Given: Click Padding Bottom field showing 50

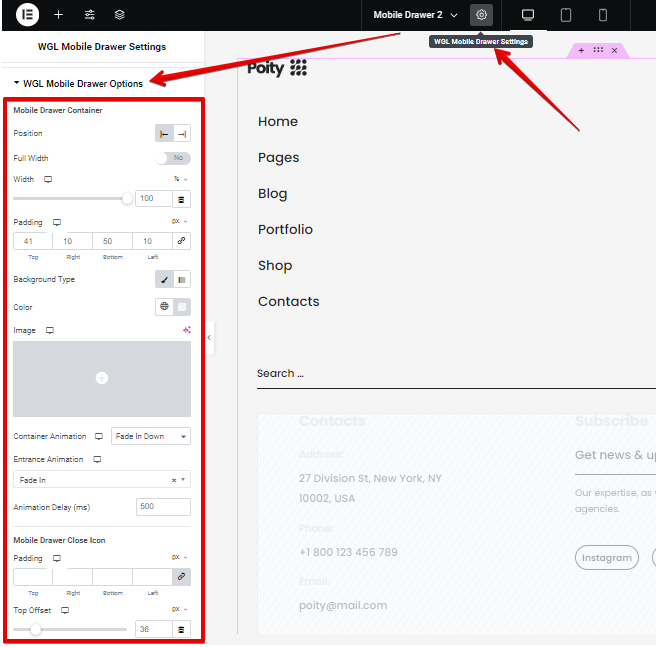Looking at the screenshot, I should pos(112,241).
